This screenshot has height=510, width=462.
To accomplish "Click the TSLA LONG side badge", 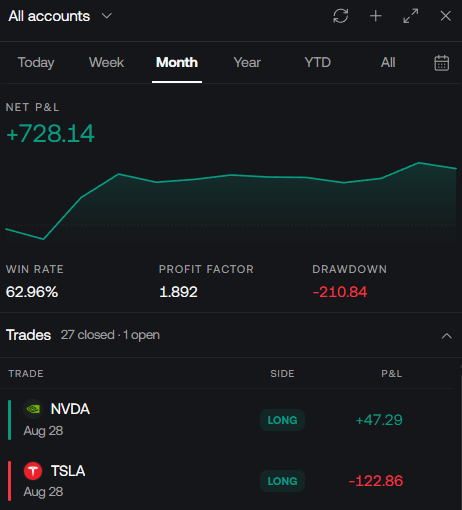I will 282,481.
